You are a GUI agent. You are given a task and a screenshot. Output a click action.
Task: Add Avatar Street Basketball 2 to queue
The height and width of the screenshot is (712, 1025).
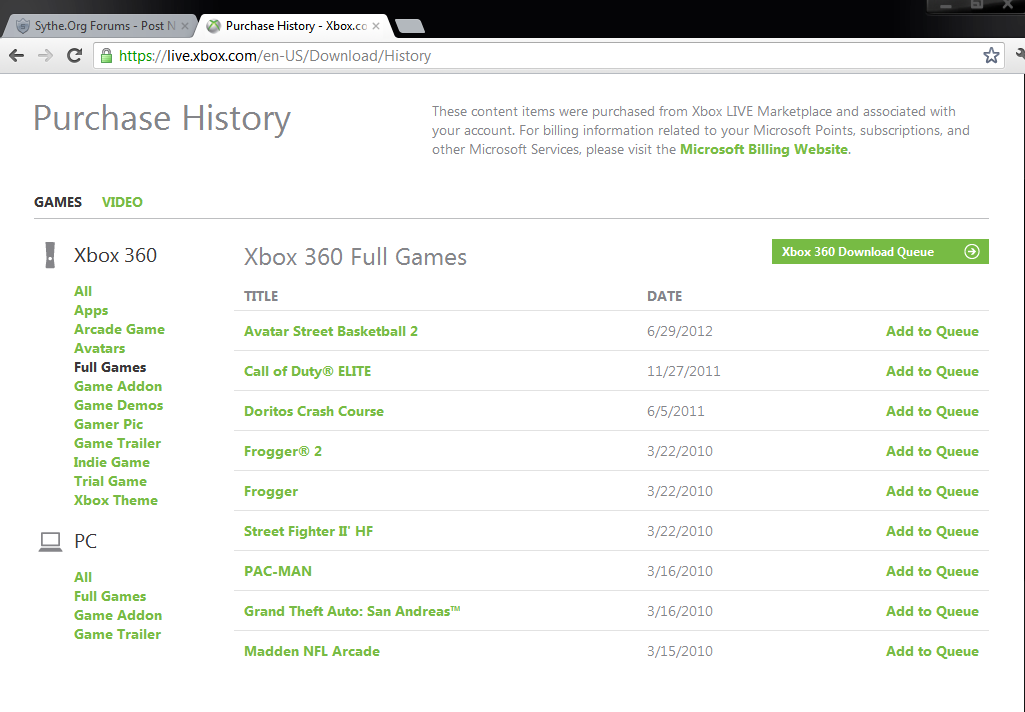[932, 331]
